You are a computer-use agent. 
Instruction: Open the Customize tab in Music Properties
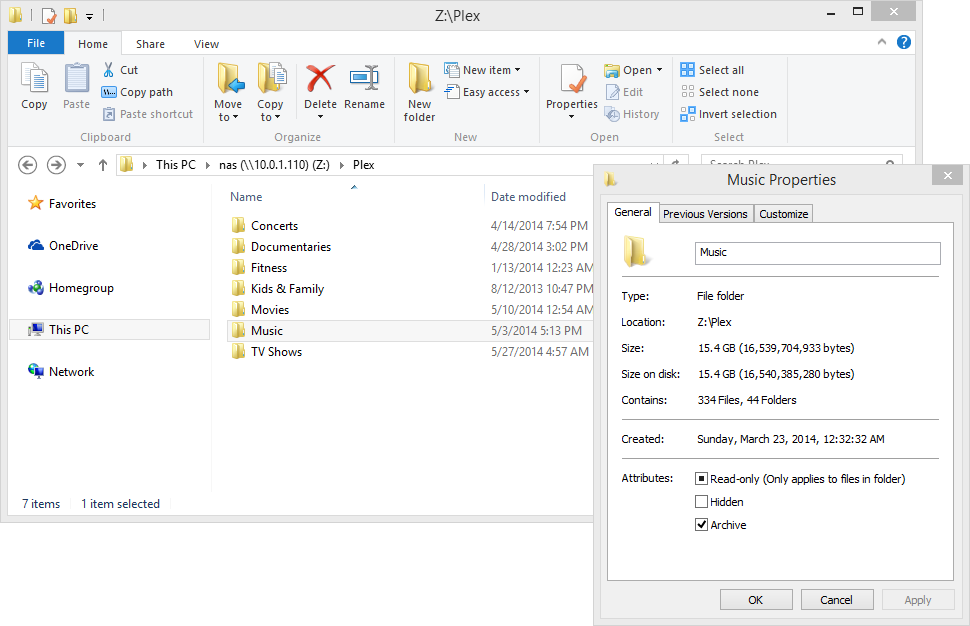784,214
